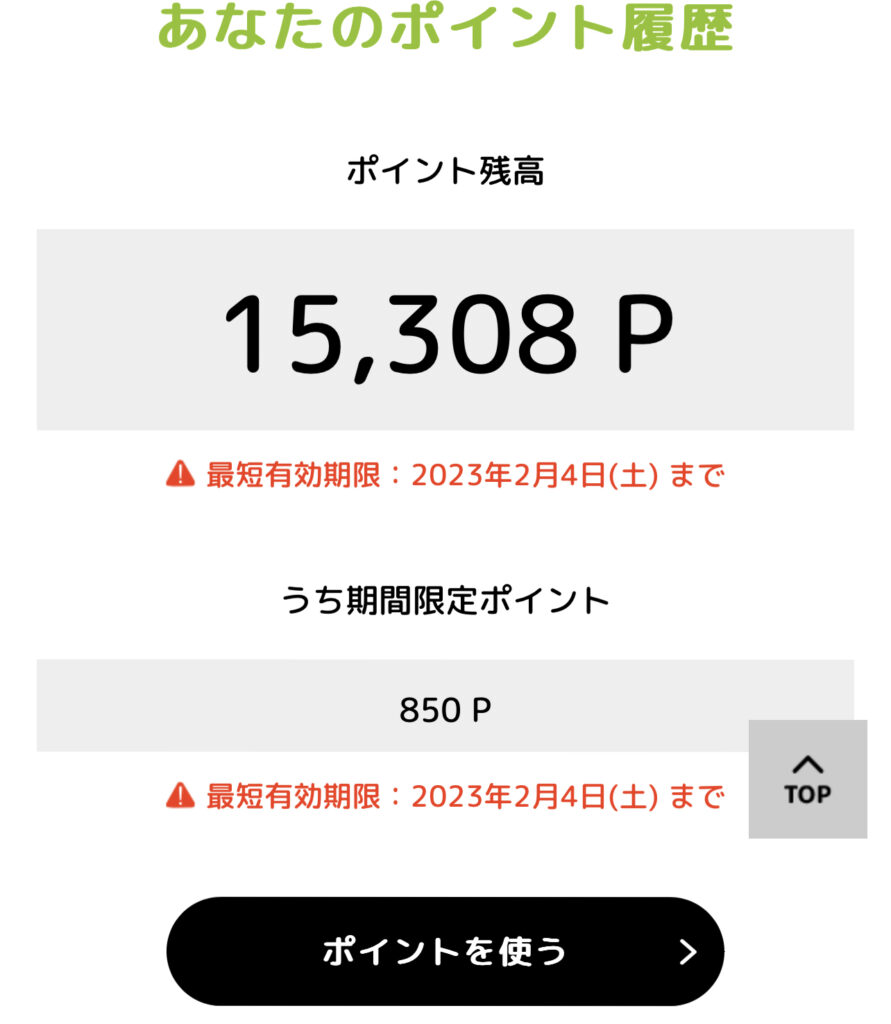Click the TOP text label
Image resolution: width=891 pixels, height=1024 pixels.
pyautogui.click(x=807, y=794)
